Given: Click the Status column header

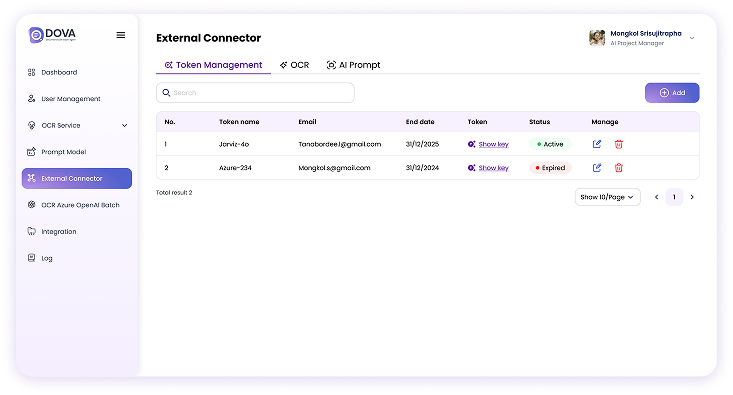Looking at the screenshot, I should [539, 122].
